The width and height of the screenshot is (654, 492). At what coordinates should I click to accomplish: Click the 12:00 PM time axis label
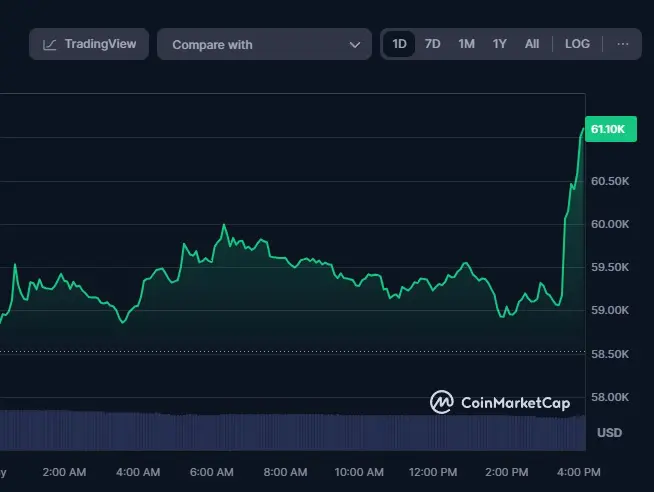click(x=434, y=472)
